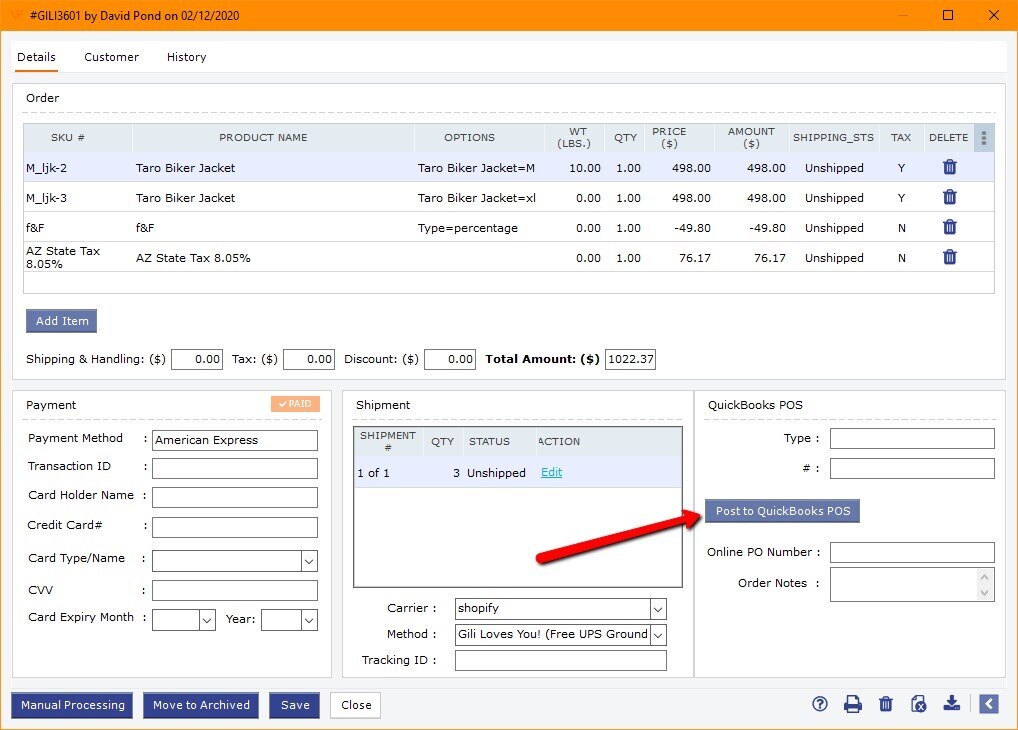Click the cancel document icon with X
Viewport: 1018px width, 730px height.
click(918, 704)
